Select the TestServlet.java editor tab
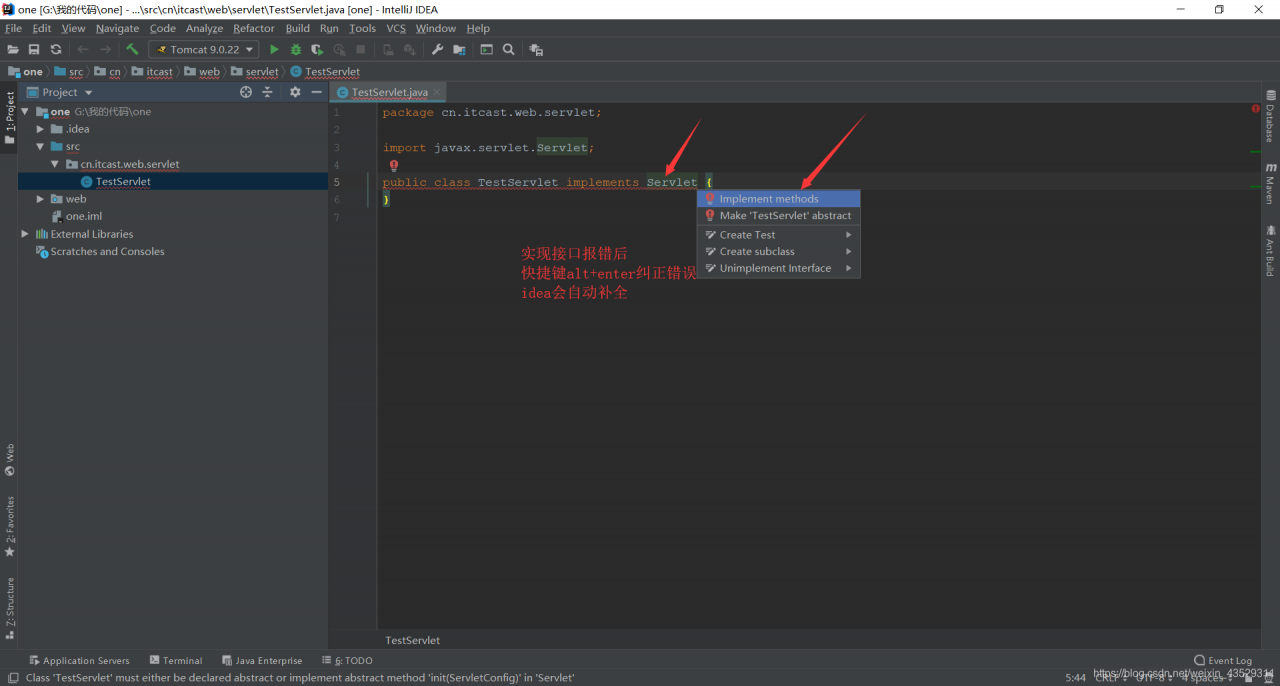This screenshot has height=686, width=1280. pos(388,92)
